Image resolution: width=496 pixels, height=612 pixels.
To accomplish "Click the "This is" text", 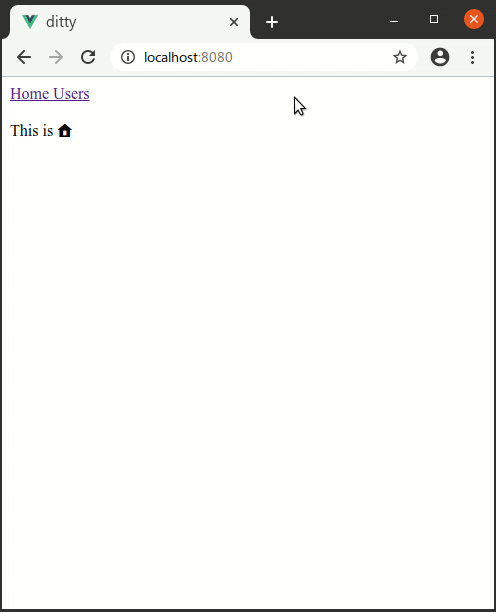I will coord(32,131).
